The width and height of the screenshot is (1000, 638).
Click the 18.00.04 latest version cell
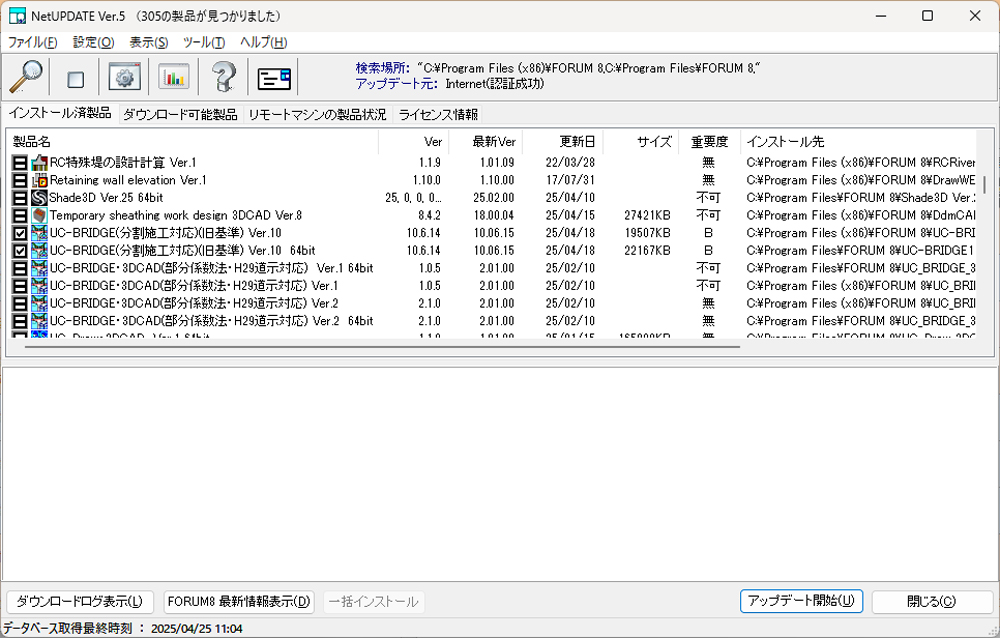tap(494, 216)
